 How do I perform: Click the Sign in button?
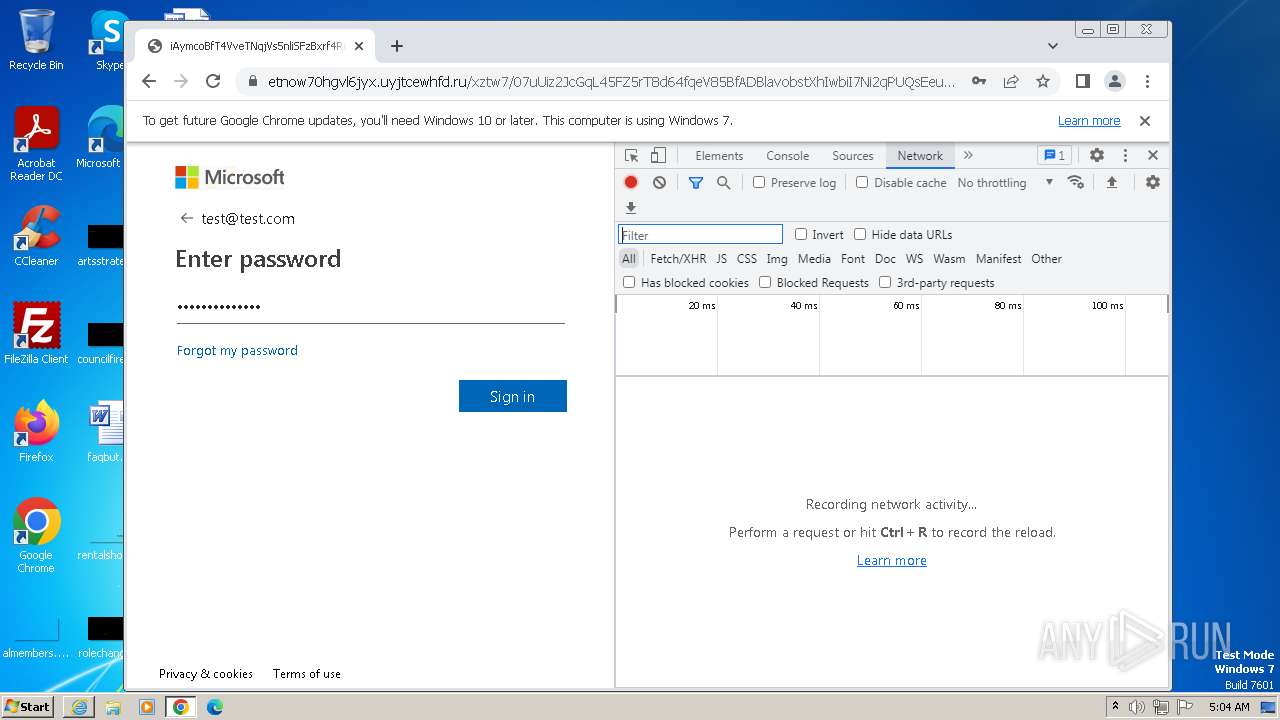(513, 396)
